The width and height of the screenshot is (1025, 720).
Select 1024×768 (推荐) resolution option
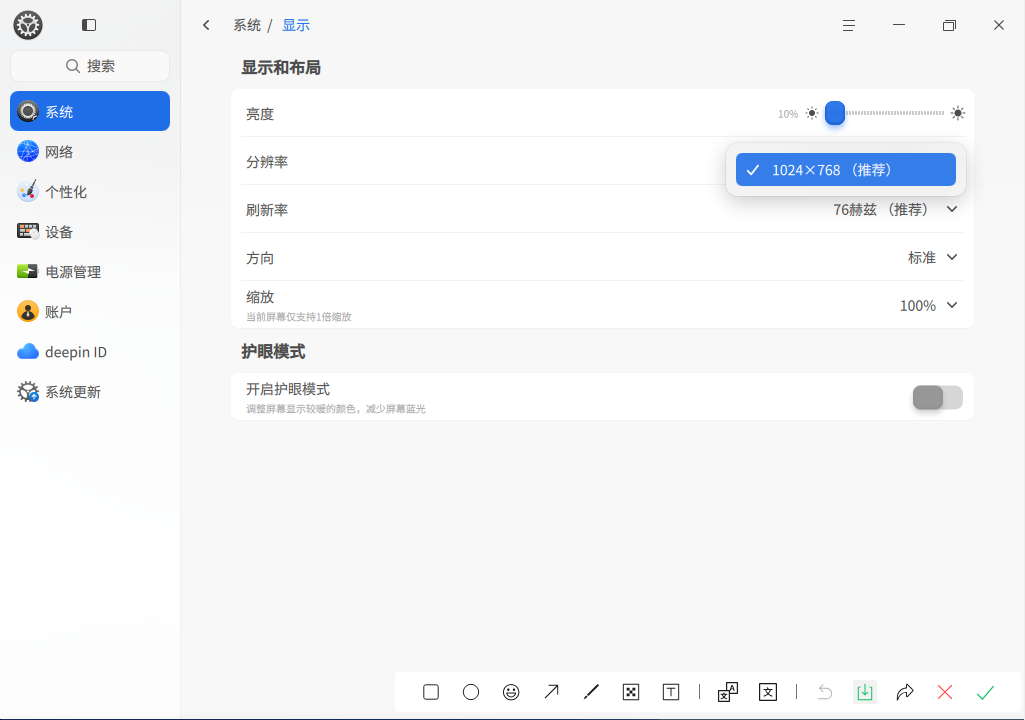click(846, 169)
